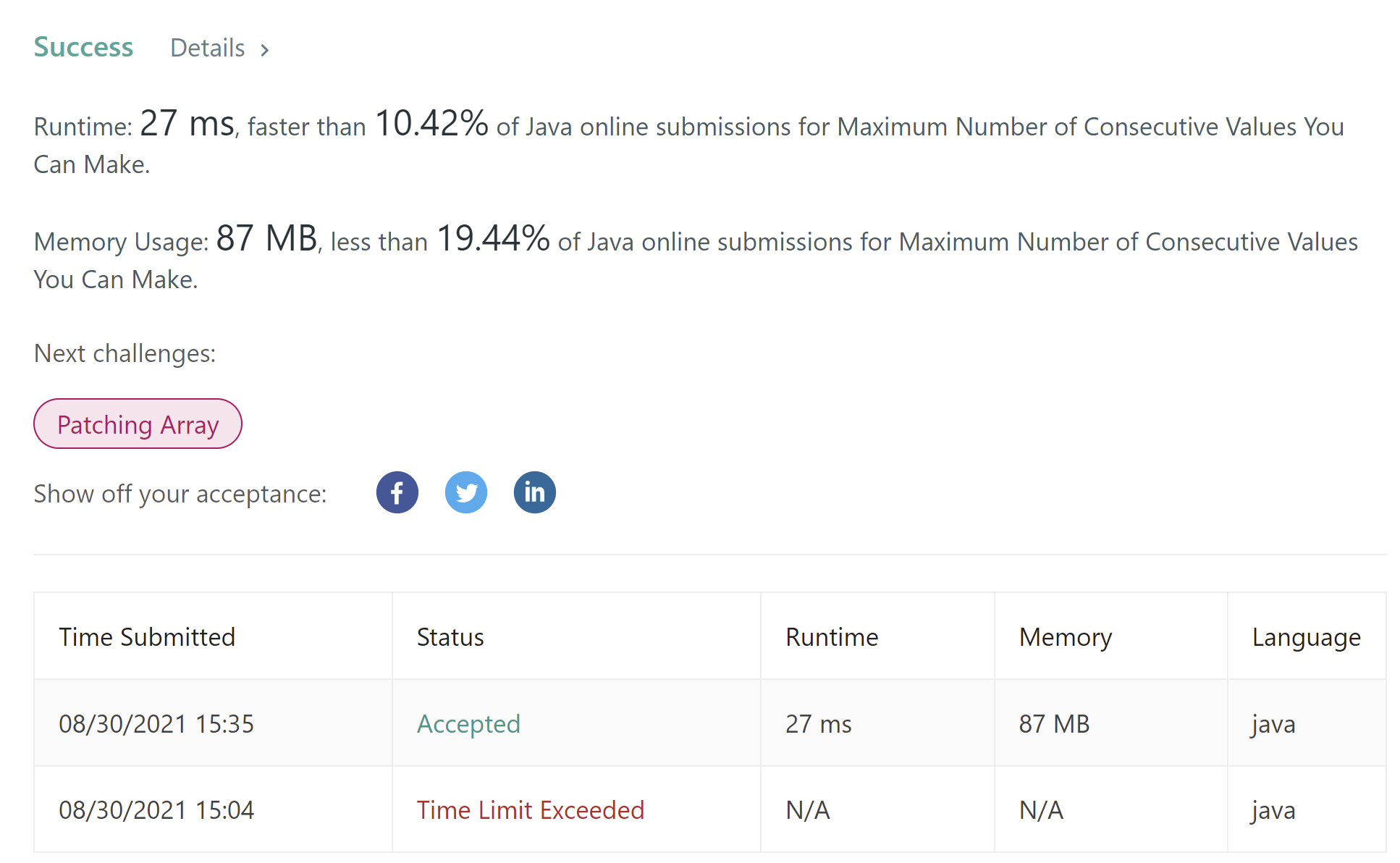The image size is (1400, 863).
Task: Click the 87 MB memory cell
Action: [1054, 723]
